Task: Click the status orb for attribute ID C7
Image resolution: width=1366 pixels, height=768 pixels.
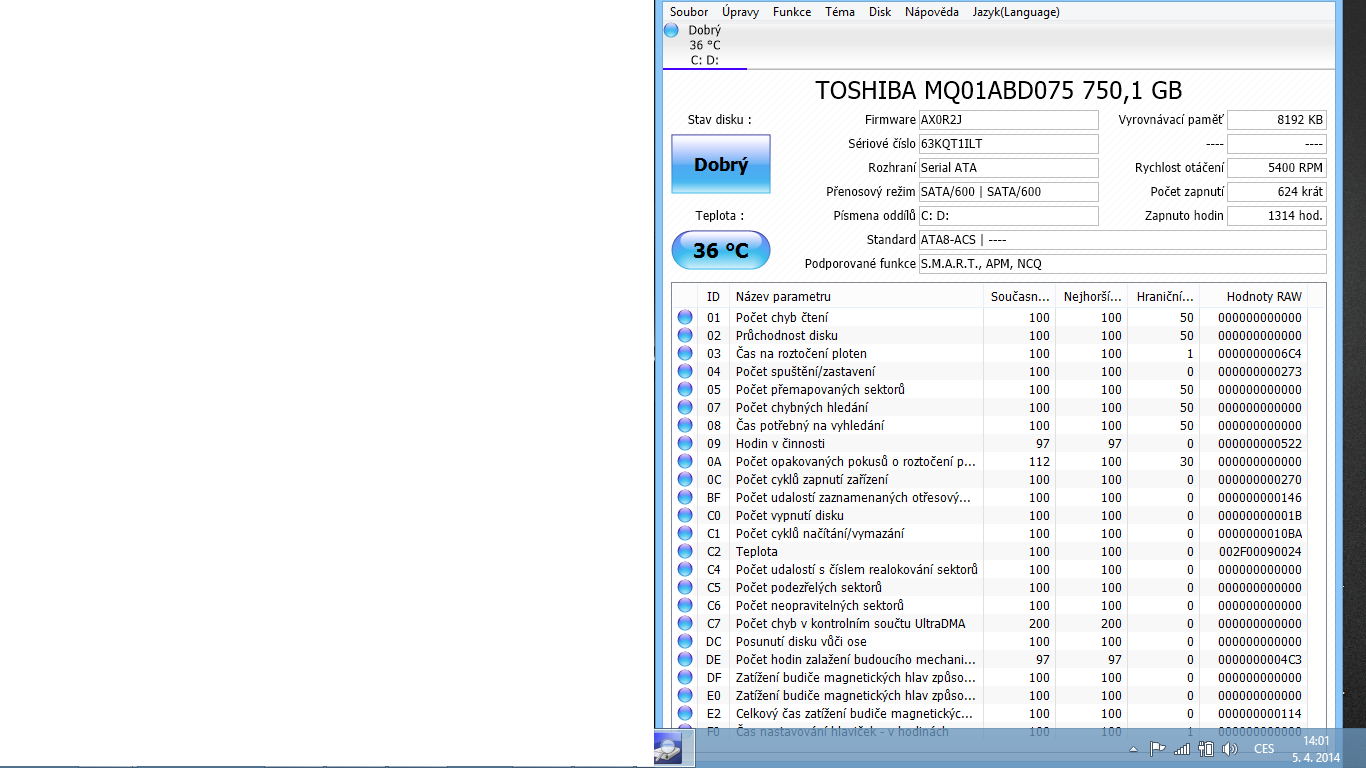Action: [x=685, y=623]
